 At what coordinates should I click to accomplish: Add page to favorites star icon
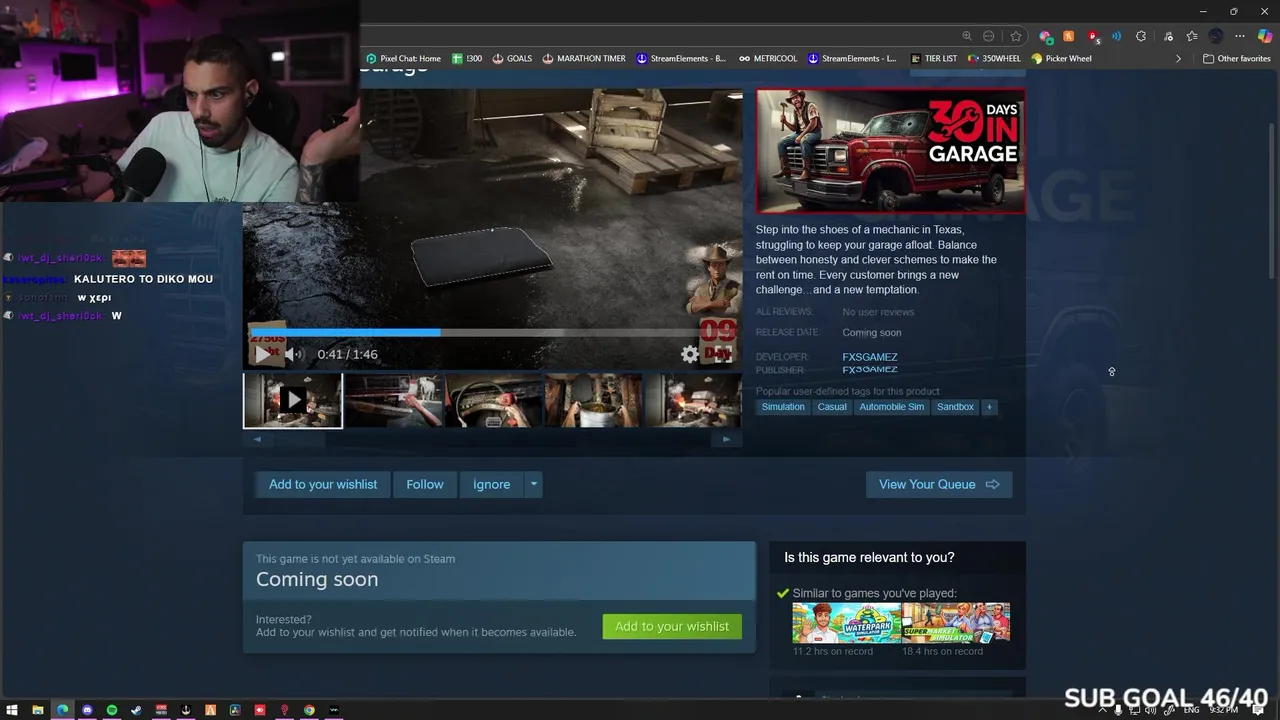click(1016, 36)
